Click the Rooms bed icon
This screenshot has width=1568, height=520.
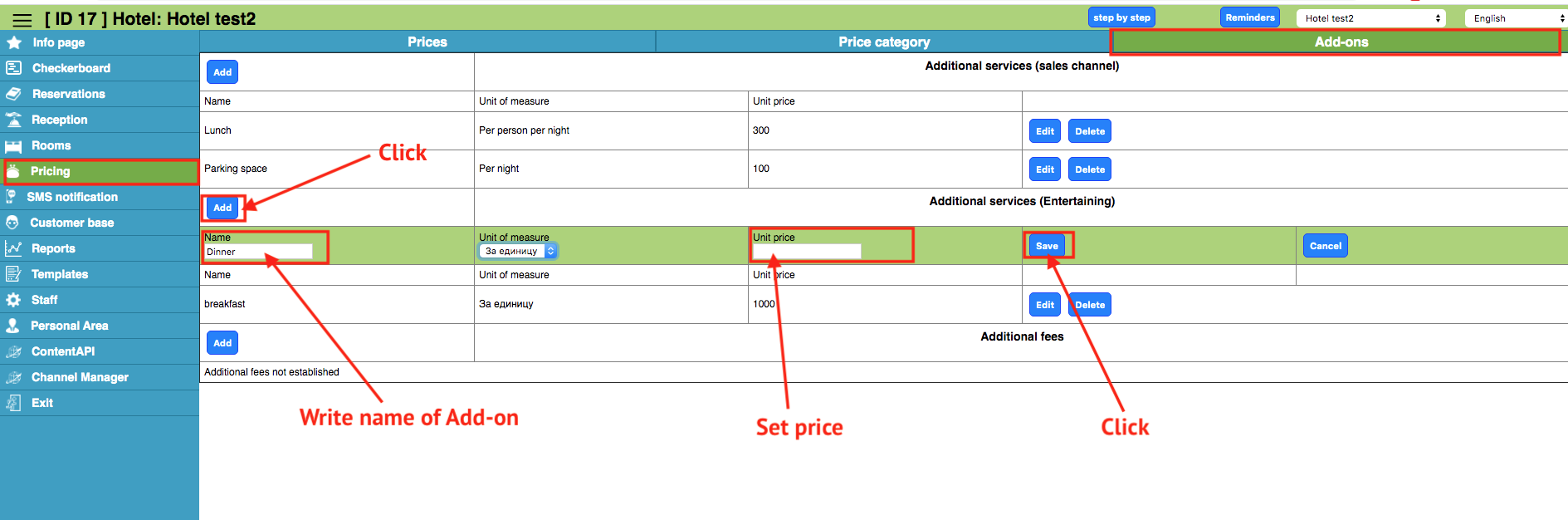pos(13,146)
